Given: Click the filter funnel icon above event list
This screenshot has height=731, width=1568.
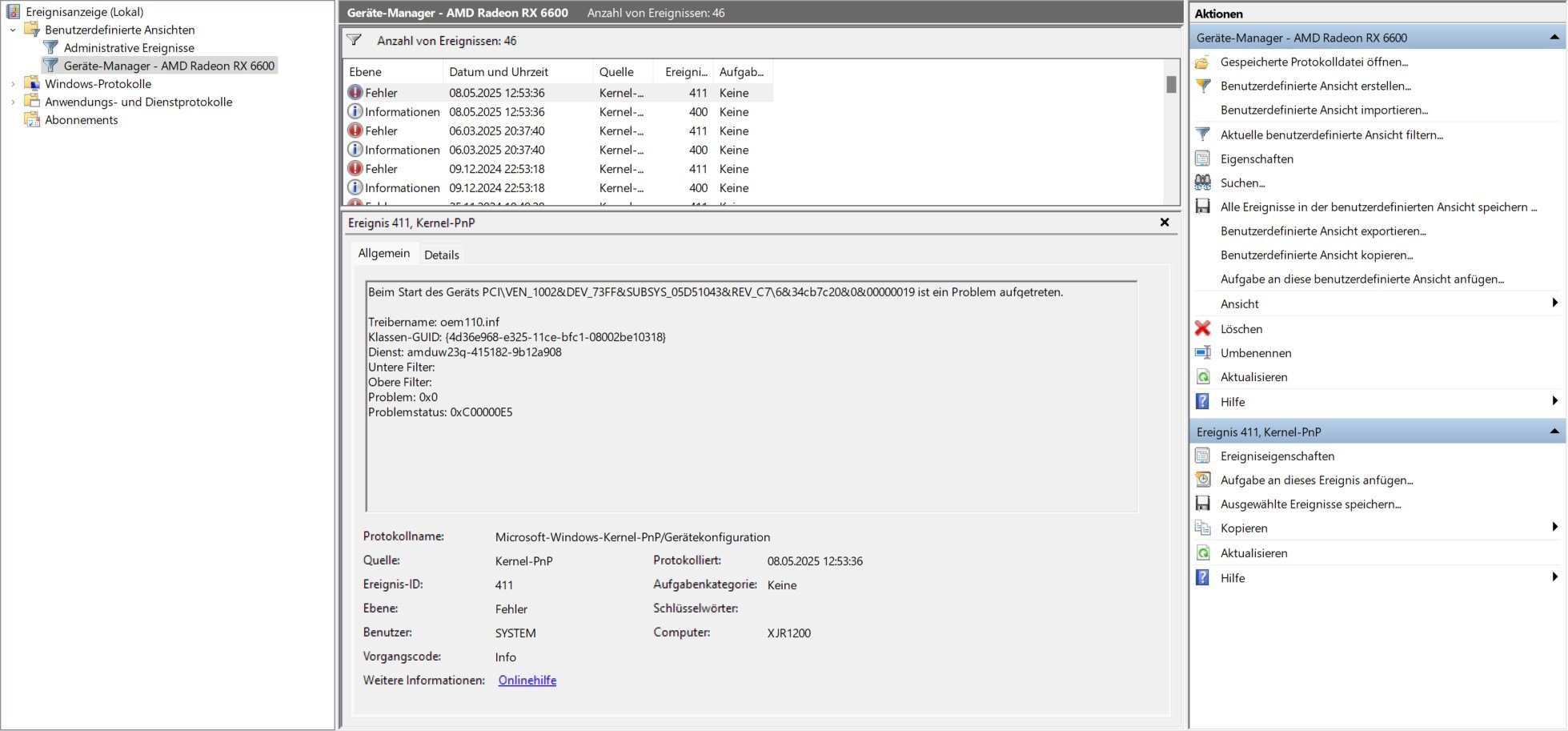Looking at the screenshot, I should tap(354, 40).
